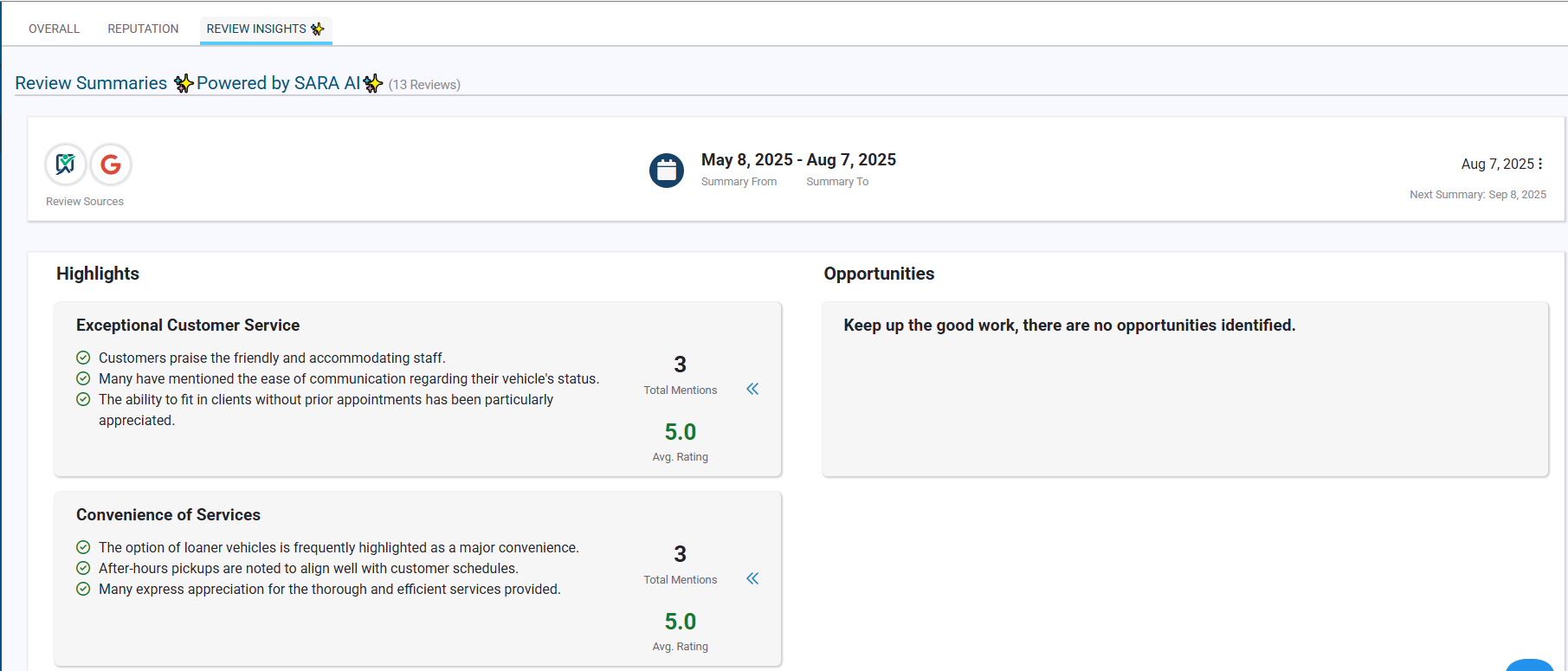This screenshot has width=1568, height=671.
Task: Click the (13 Reviews) count text
Action: coord(424,85)
